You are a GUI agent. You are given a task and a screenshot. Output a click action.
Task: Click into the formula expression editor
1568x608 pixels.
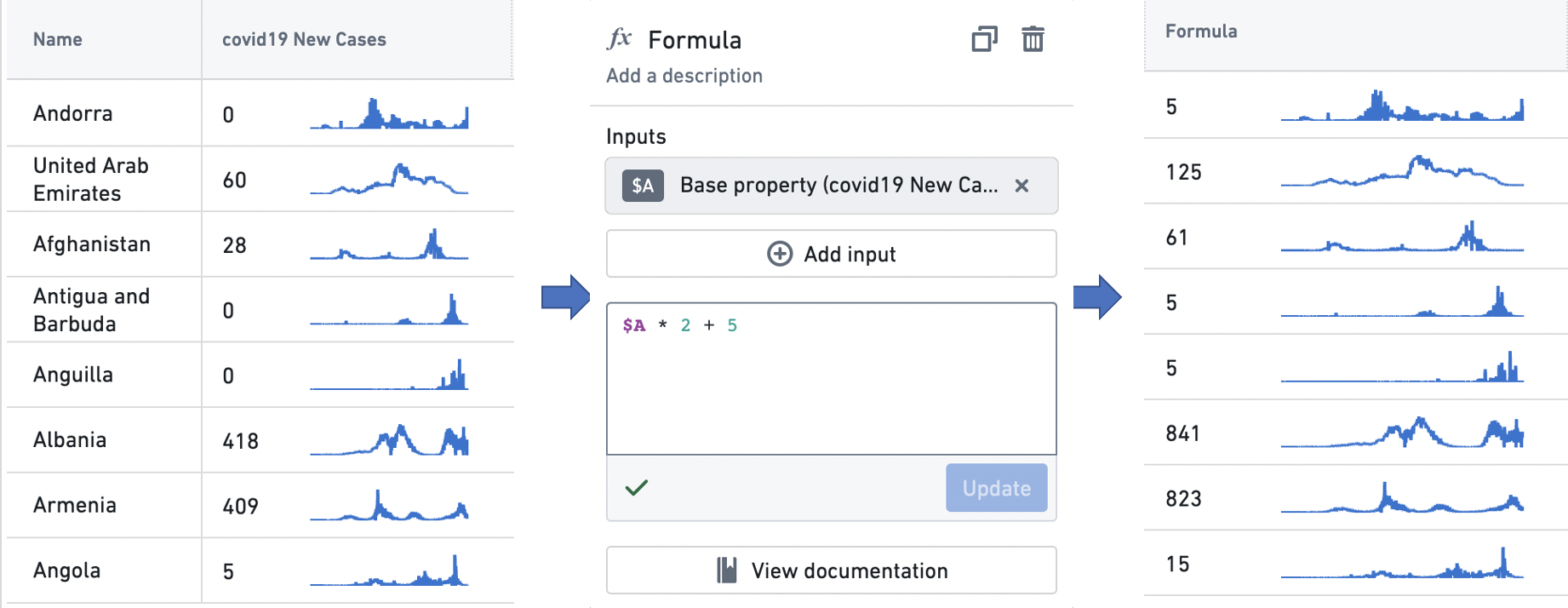tap(832, 379)
